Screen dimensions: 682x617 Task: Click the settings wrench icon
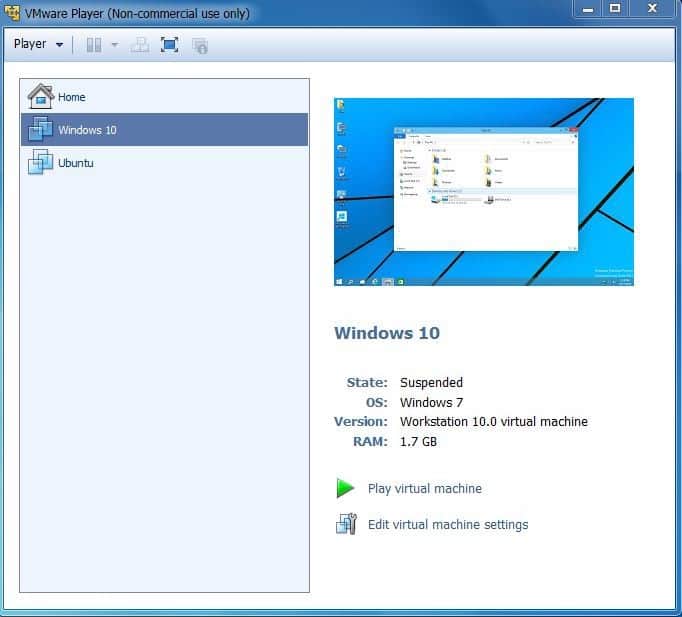(346, 524)
